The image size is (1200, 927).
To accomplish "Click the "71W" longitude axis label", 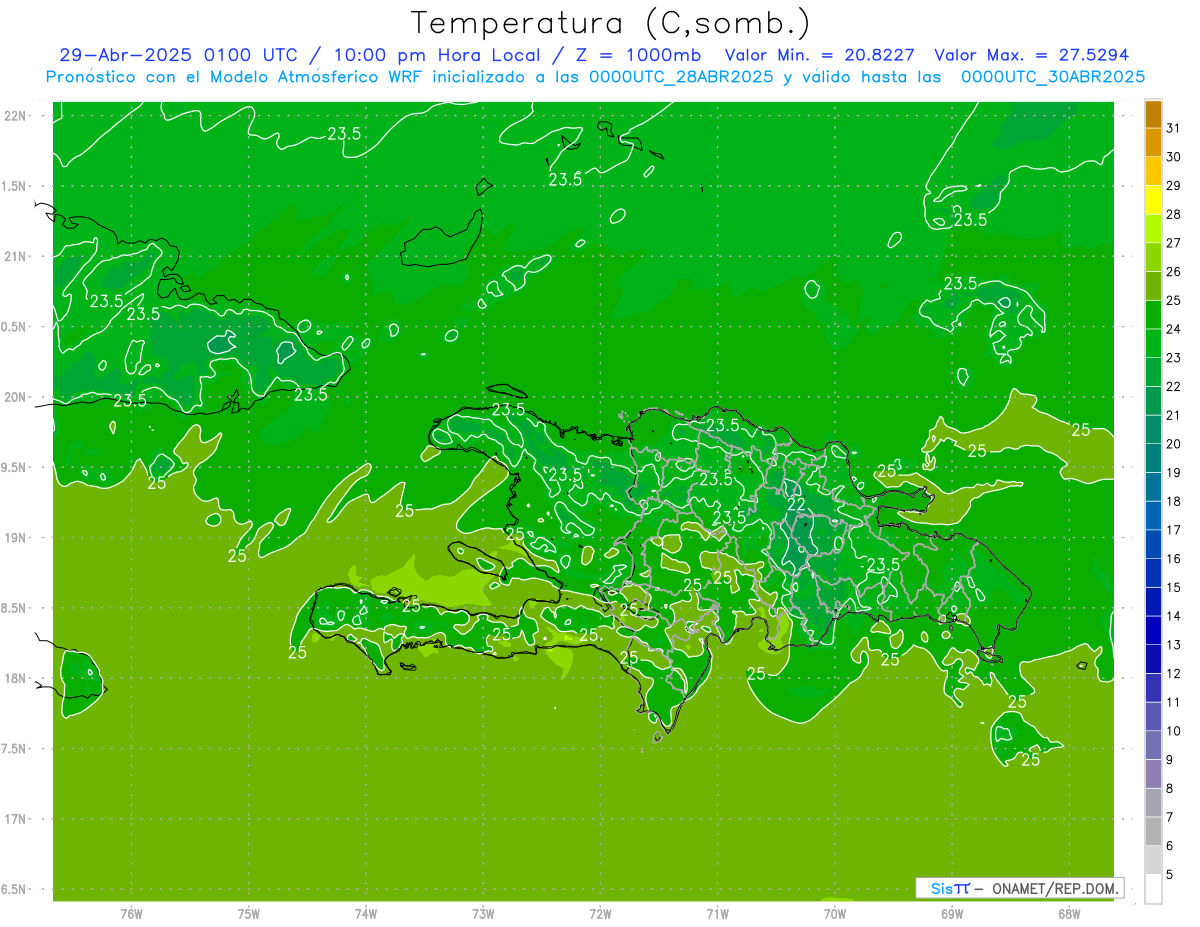I will (x=717, y=914).
